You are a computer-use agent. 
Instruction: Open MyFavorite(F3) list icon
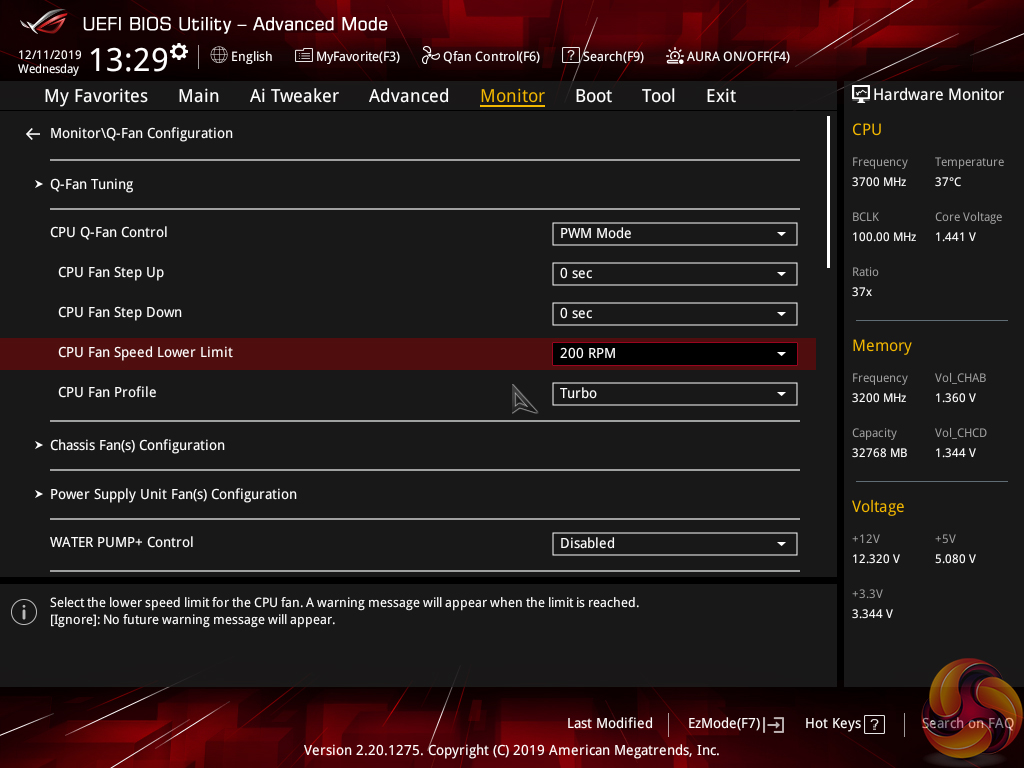[x=304, y=56]
